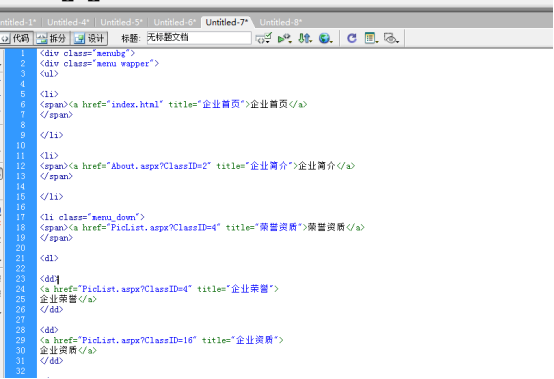Image resolution: width=554 pixels, height=379 pixels.
Task: Click line number 29 in the gutter
Action: point(20,340)
